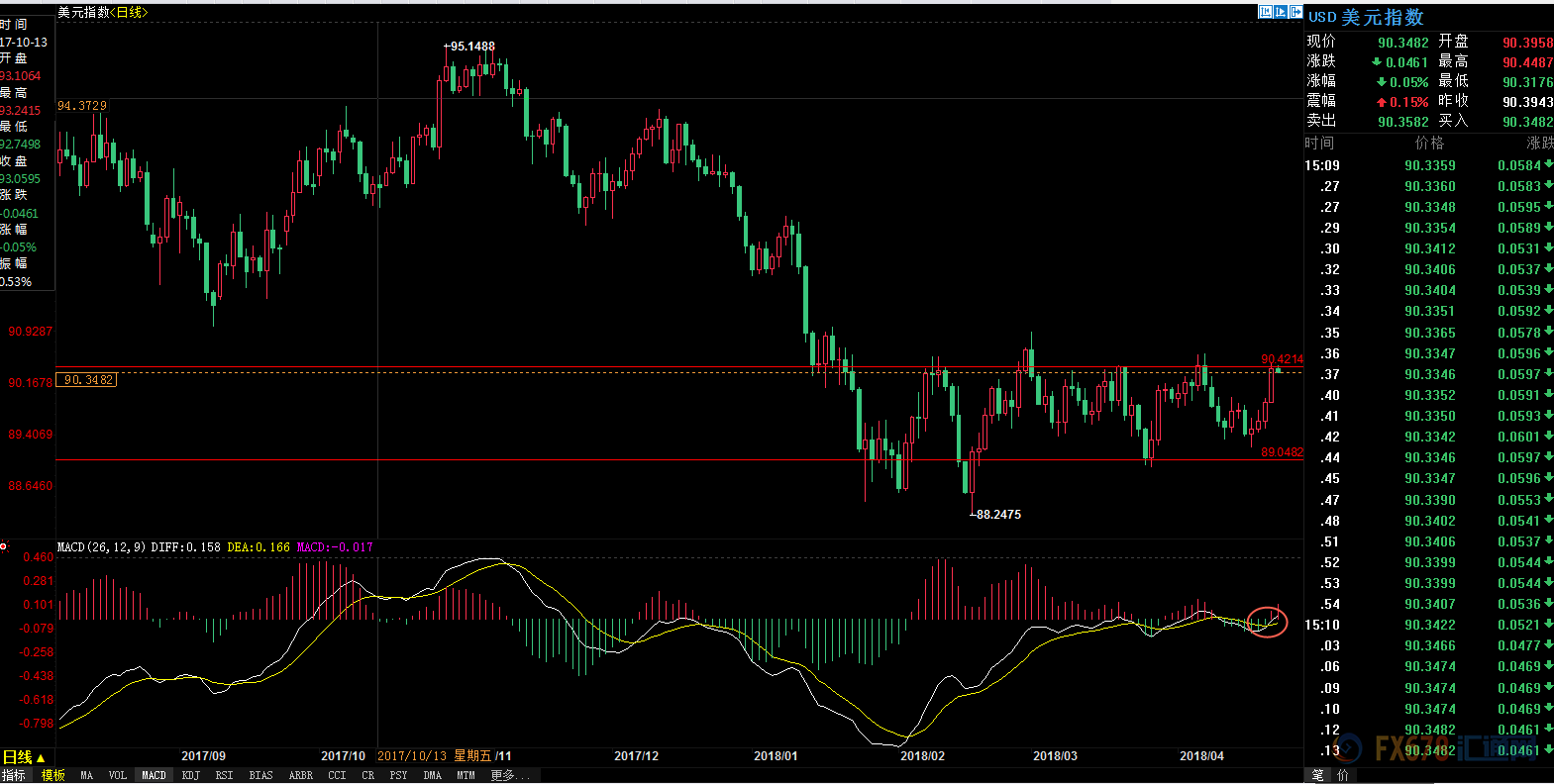Click the exit arrow icon beside quote panel

1296,12
